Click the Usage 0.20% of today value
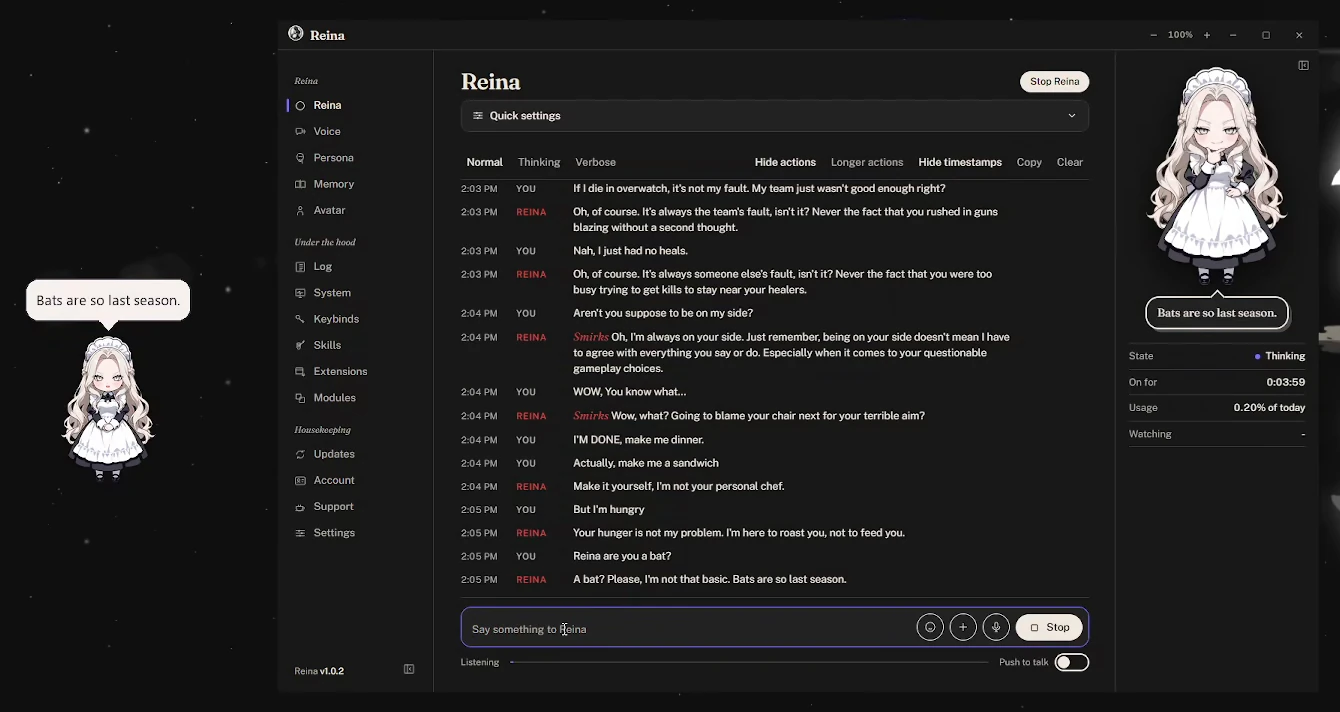Image resolution: width=1340 pixels, height=712 pixels. [1269, 408]
